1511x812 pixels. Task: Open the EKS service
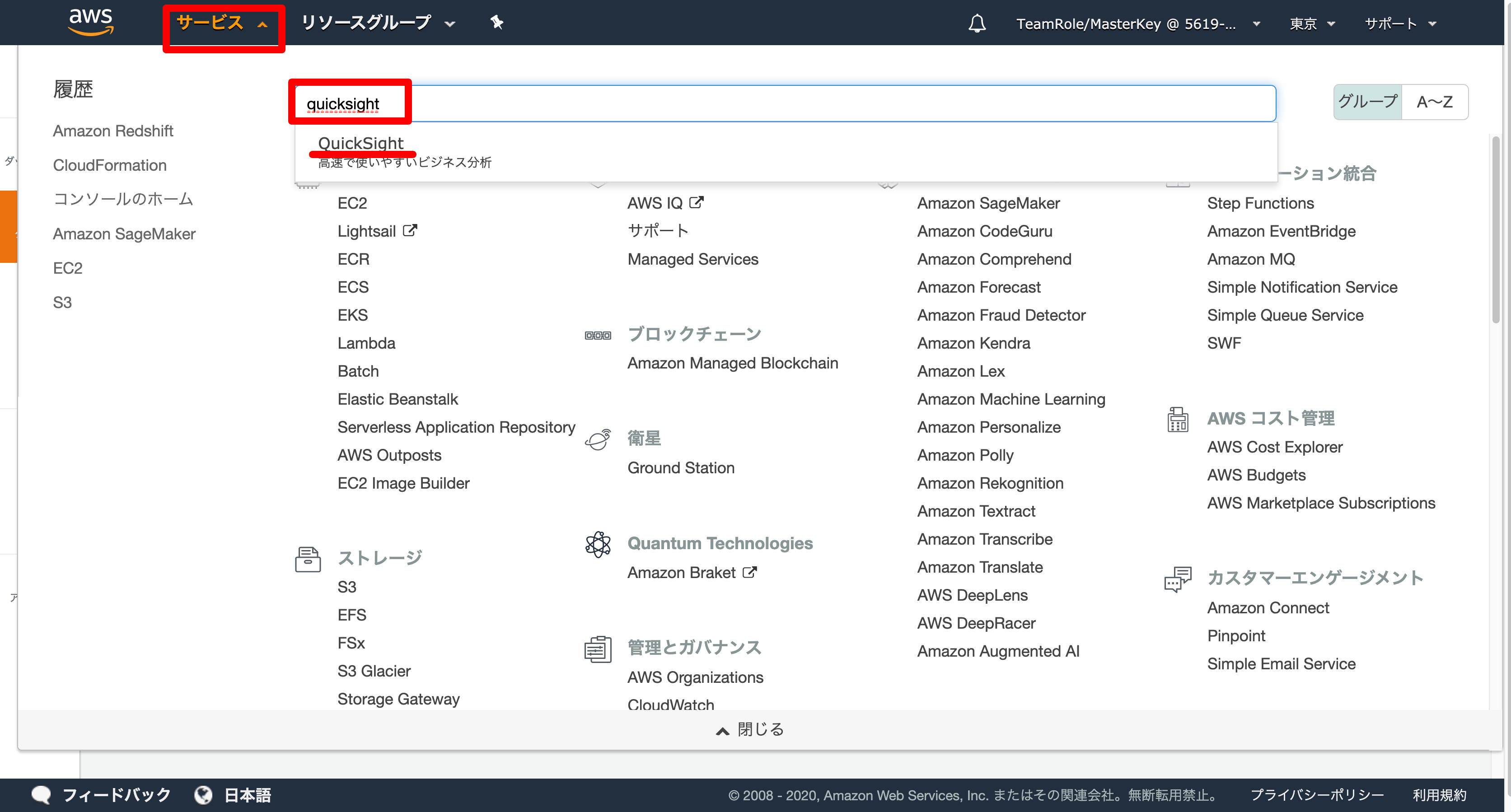(352, 315)
